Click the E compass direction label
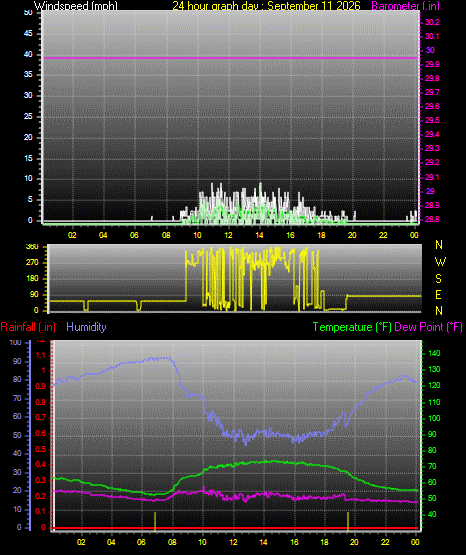 (x=438, y=294)
